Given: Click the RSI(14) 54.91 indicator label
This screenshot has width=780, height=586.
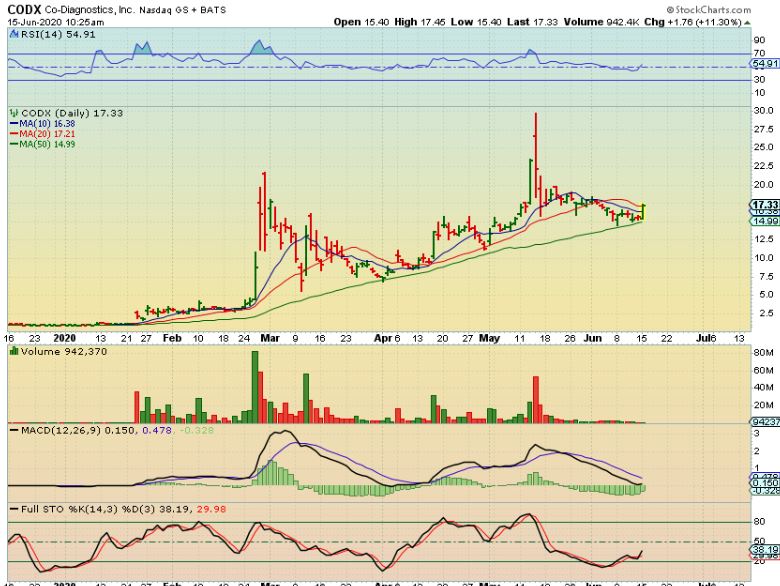Looking at the screenshot, I should pos(58,34).
